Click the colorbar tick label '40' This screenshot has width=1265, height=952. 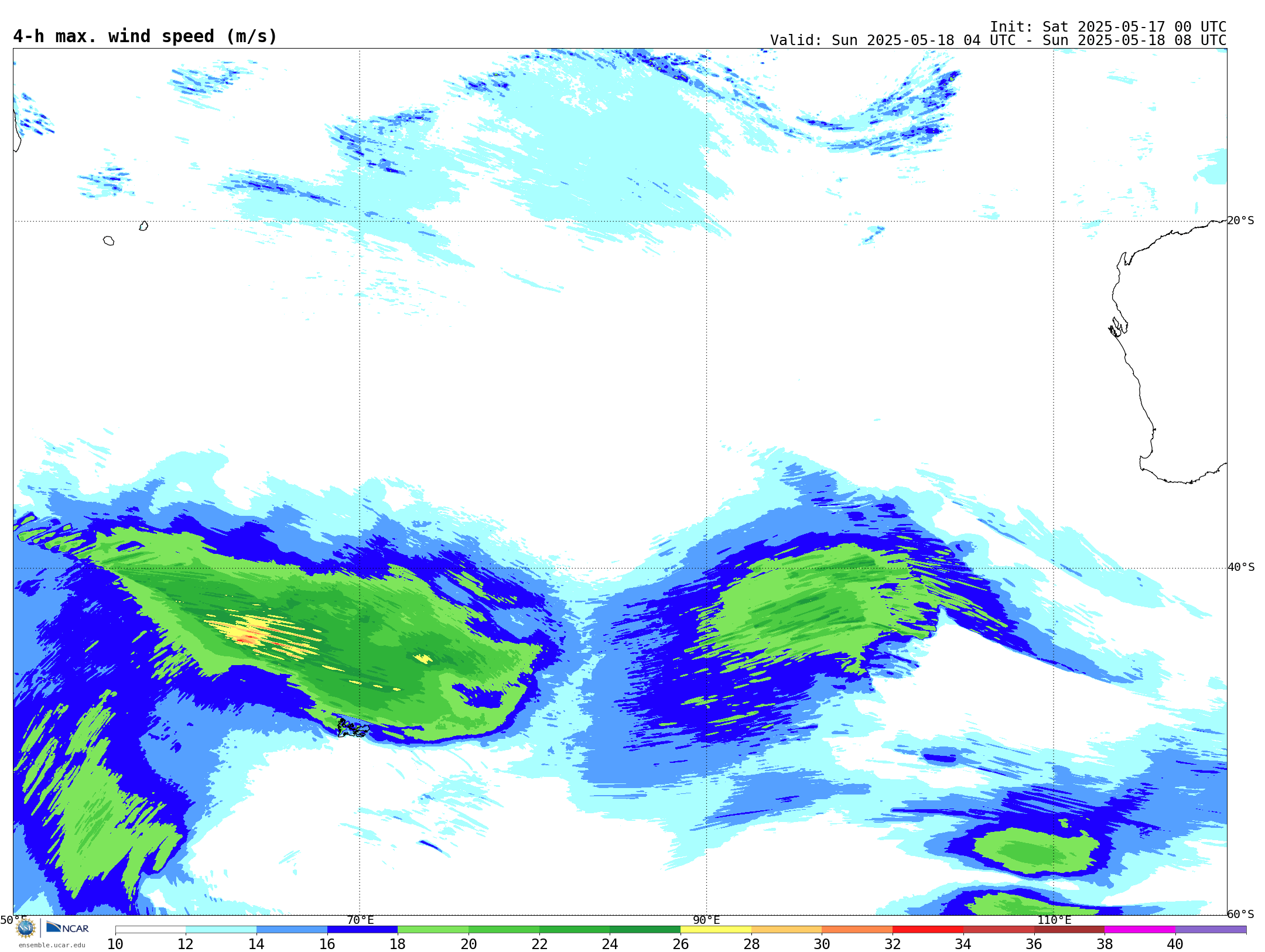1175,944
